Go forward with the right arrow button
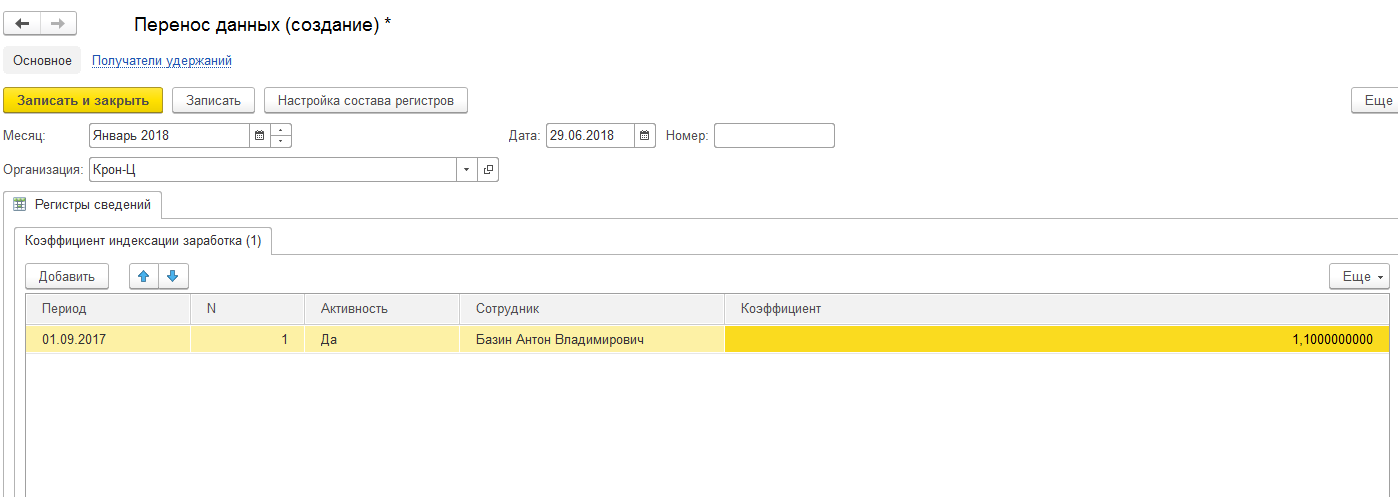Image resolution: width=1398 pixels, height=497 pixels. [58, 23]
